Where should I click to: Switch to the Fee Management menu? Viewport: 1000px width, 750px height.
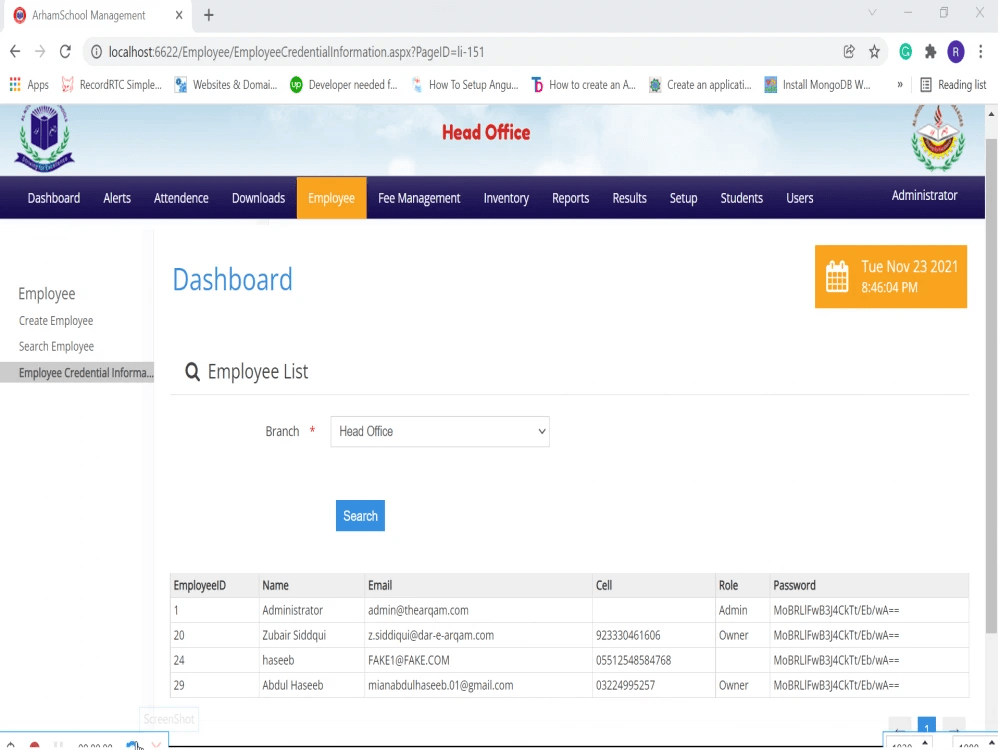418,198
